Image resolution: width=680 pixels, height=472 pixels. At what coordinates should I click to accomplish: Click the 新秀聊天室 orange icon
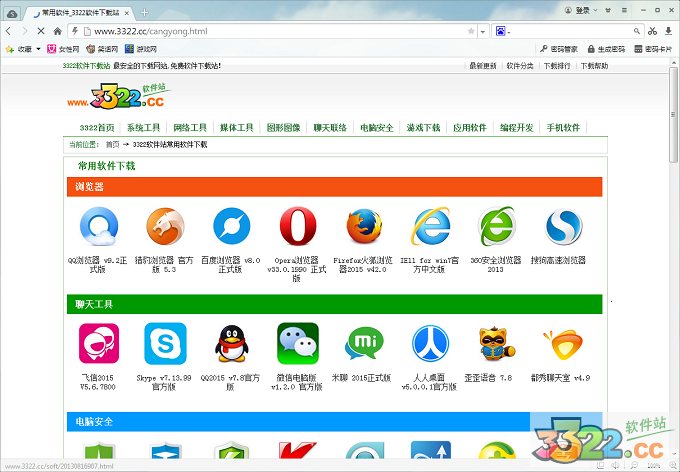coord(563,344)
